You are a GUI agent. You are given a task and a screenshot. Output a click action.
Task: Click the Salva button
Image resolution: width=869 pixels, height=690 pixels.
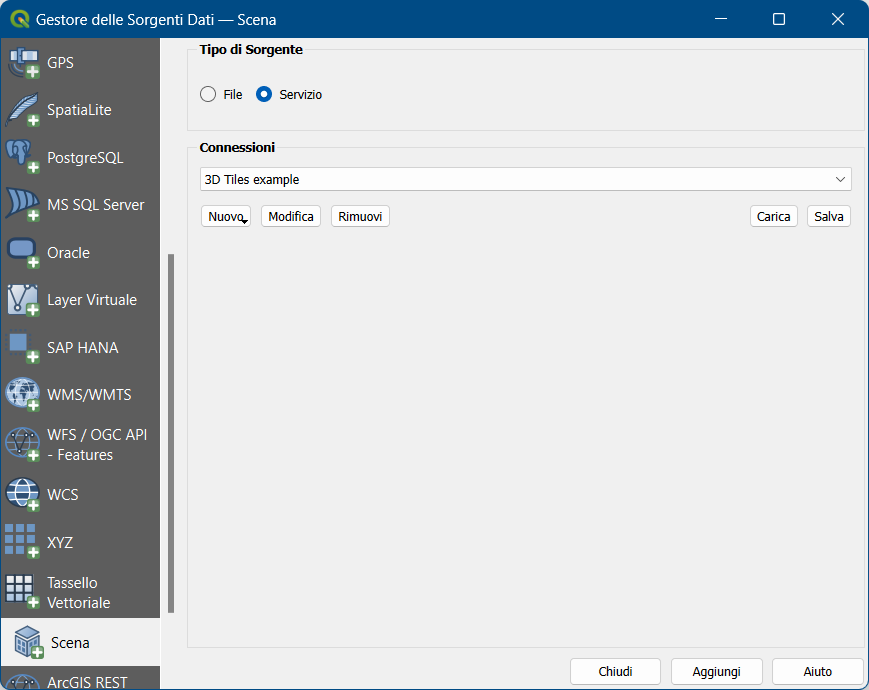(829, 216)
